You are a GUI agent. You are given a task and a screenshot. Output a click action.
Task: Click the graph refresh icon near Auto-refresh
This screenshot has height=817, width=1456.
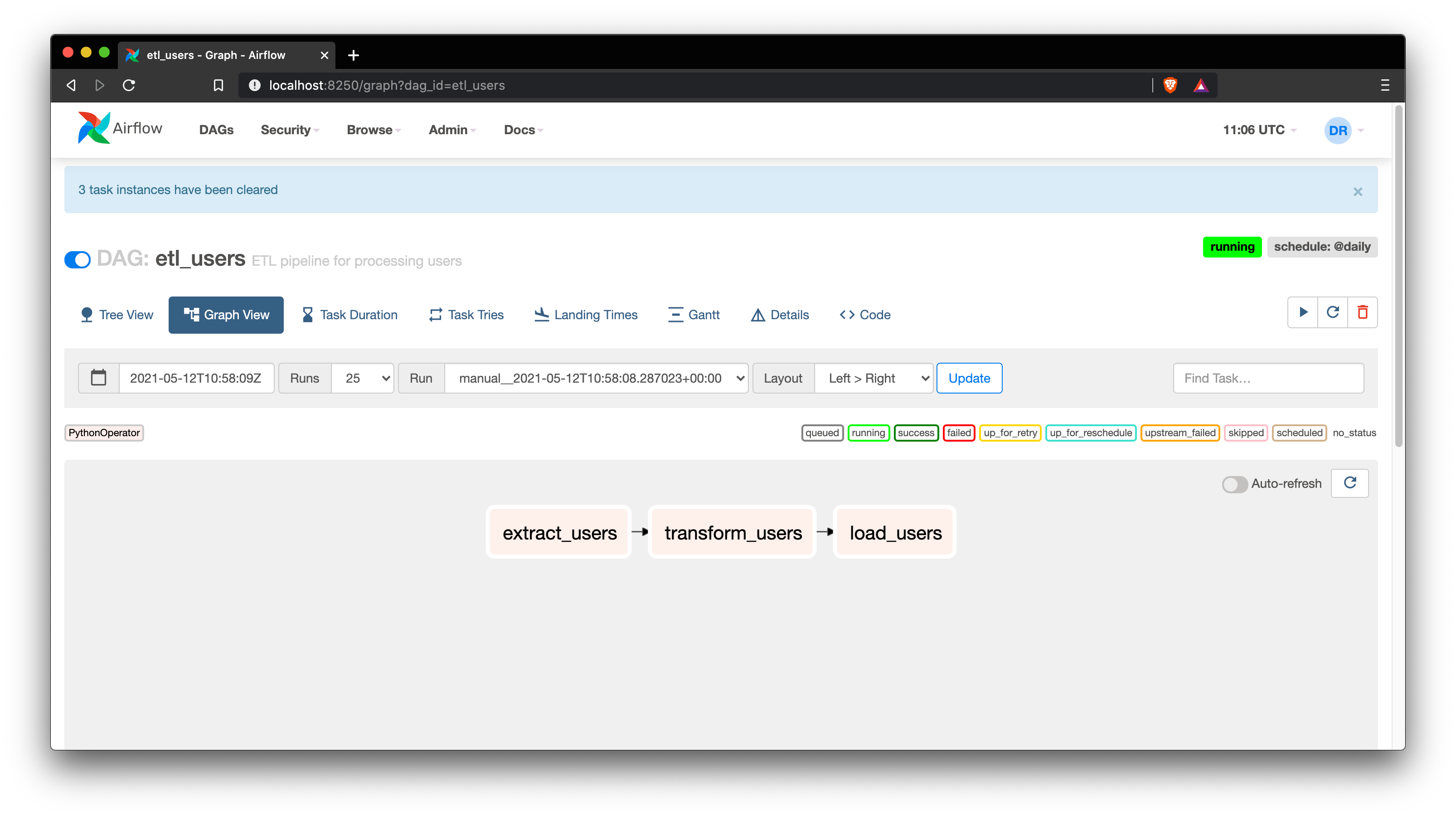(x=1350, y=483)
